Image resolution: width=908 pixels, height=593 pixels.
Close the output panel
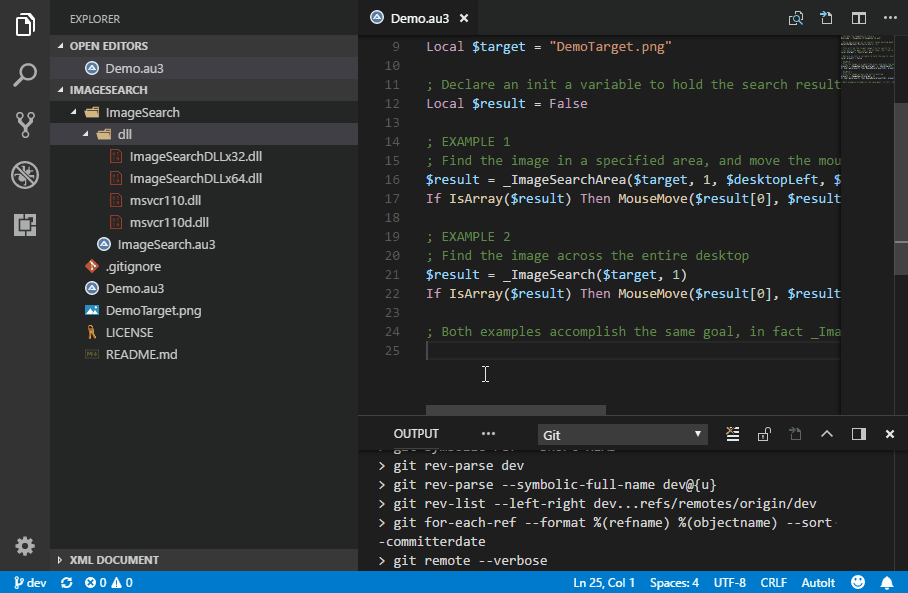click(890, 434)
